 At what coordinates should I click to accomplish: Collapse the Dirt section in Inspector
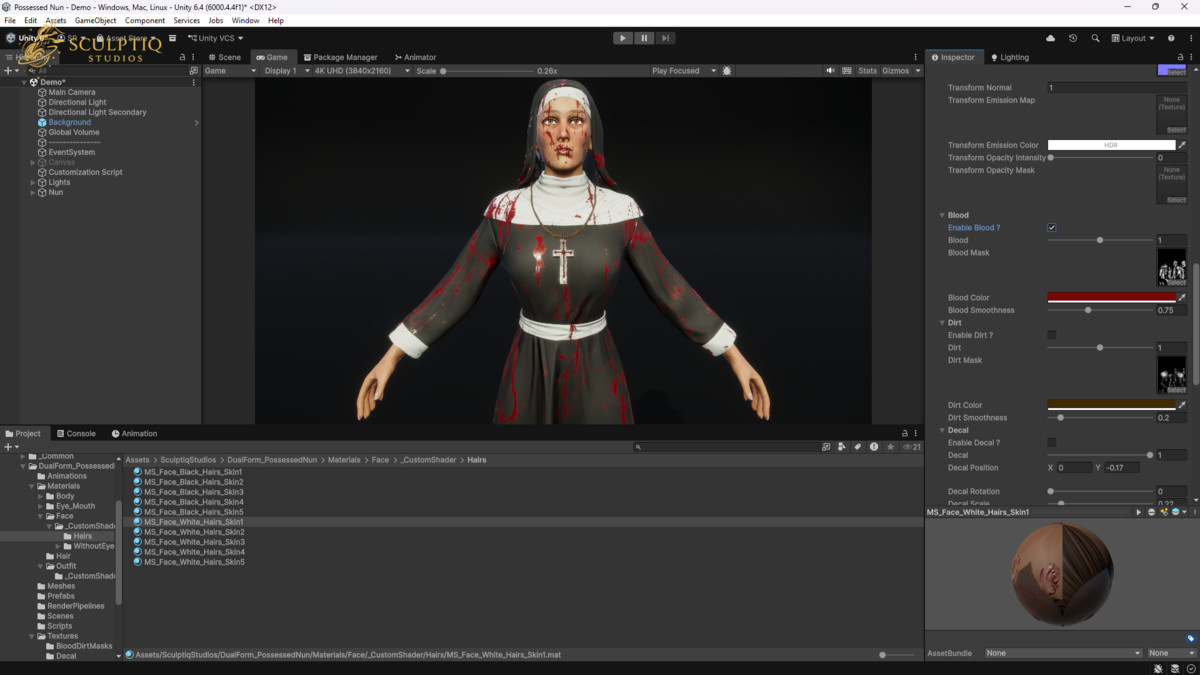tap(942, 323)
